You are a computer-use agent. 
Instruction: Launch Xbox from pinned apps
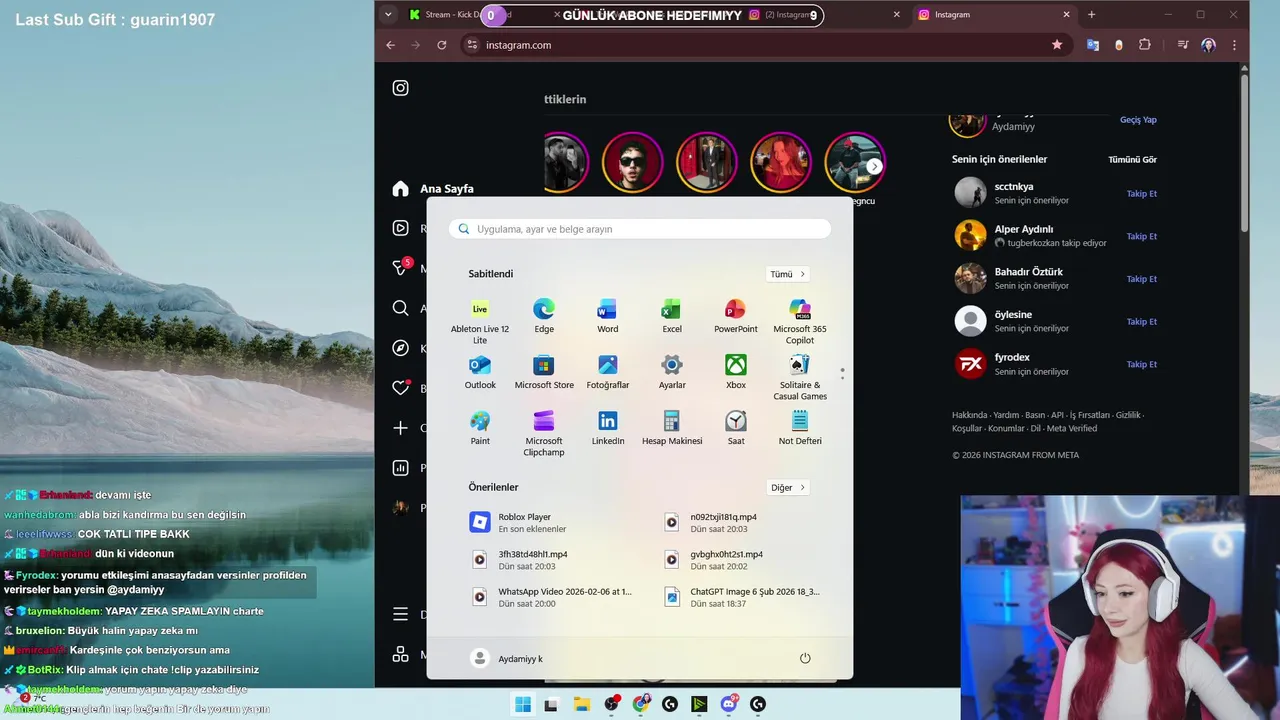coord(736,372)
